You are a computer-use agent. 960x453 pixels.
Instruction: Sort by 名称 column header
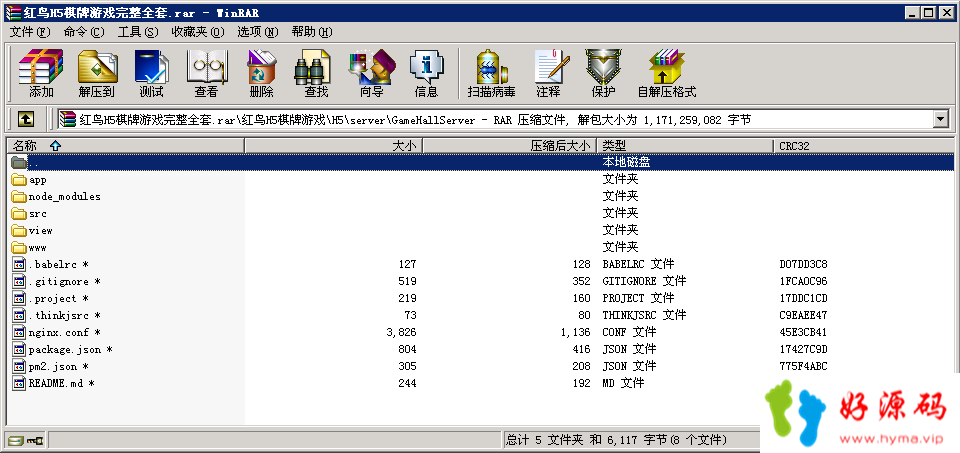[x=126, y=146]
